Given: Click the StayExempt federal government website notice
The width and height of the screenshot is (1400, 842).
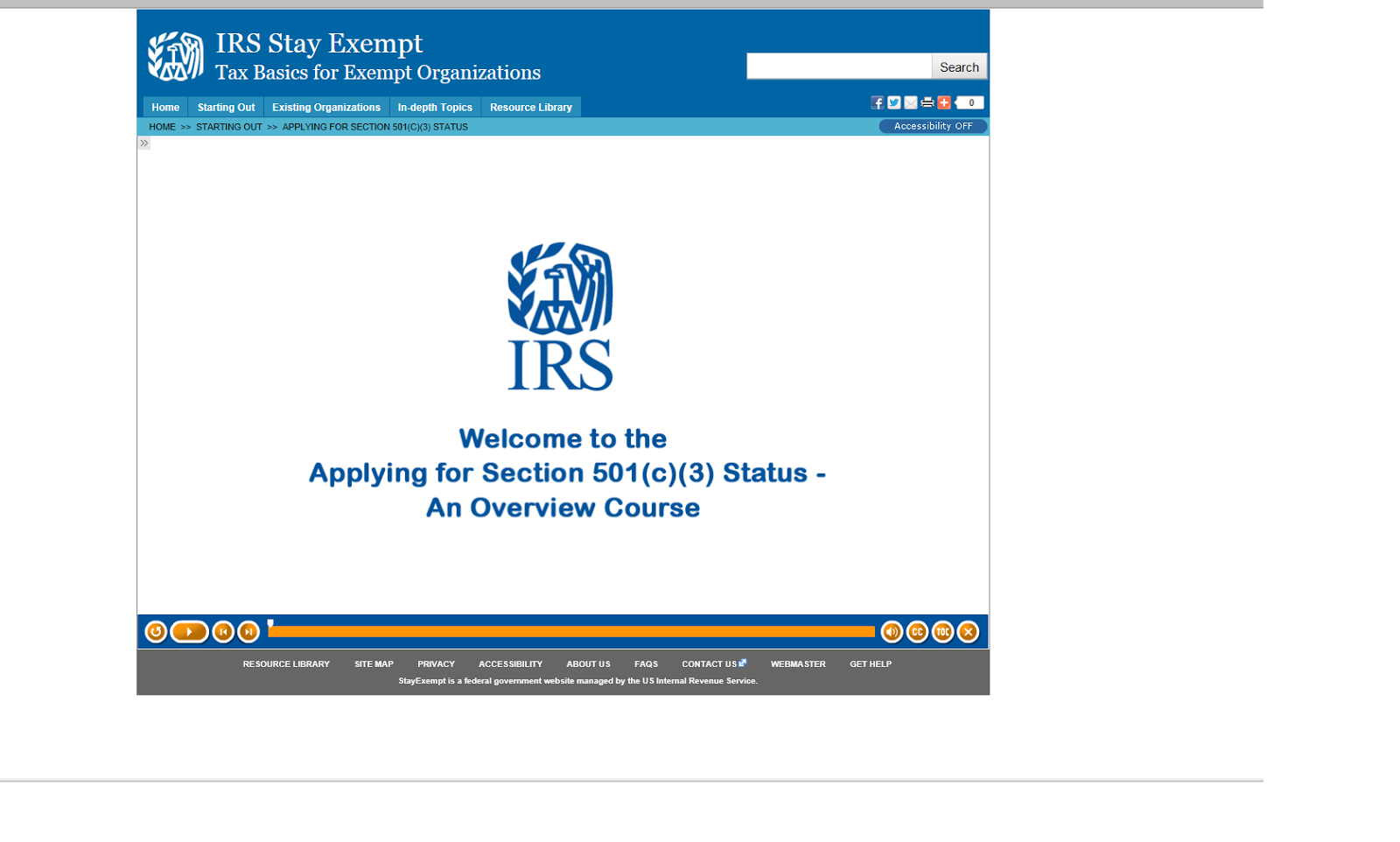Looking at the screenshot, I should tap(577, 681).
